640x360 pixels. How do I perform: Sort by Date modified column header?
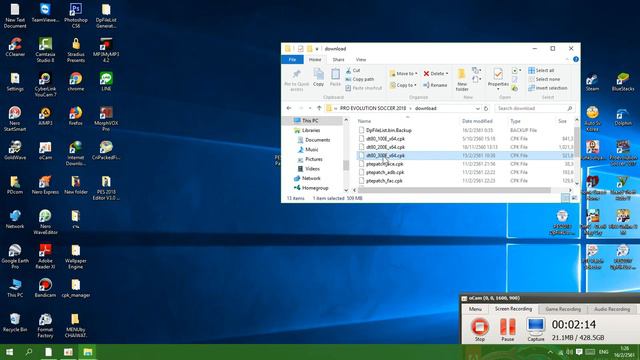pyautogui.click(x=477, y=121)
